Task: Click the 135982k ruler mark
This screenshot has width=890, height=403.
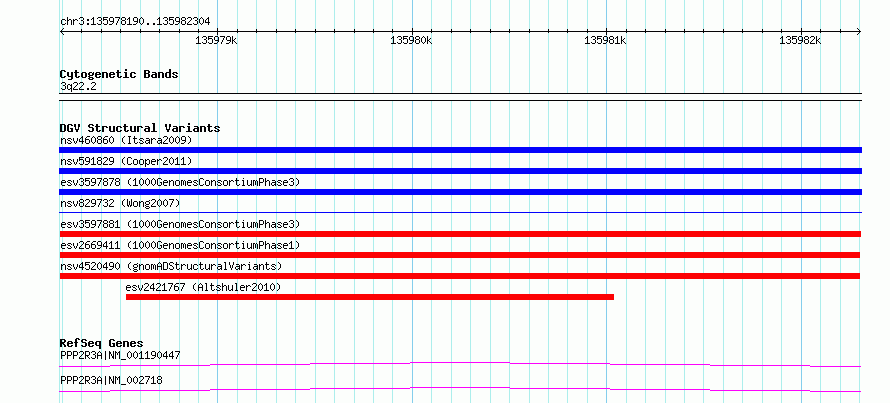Action: tap(800, 41)
